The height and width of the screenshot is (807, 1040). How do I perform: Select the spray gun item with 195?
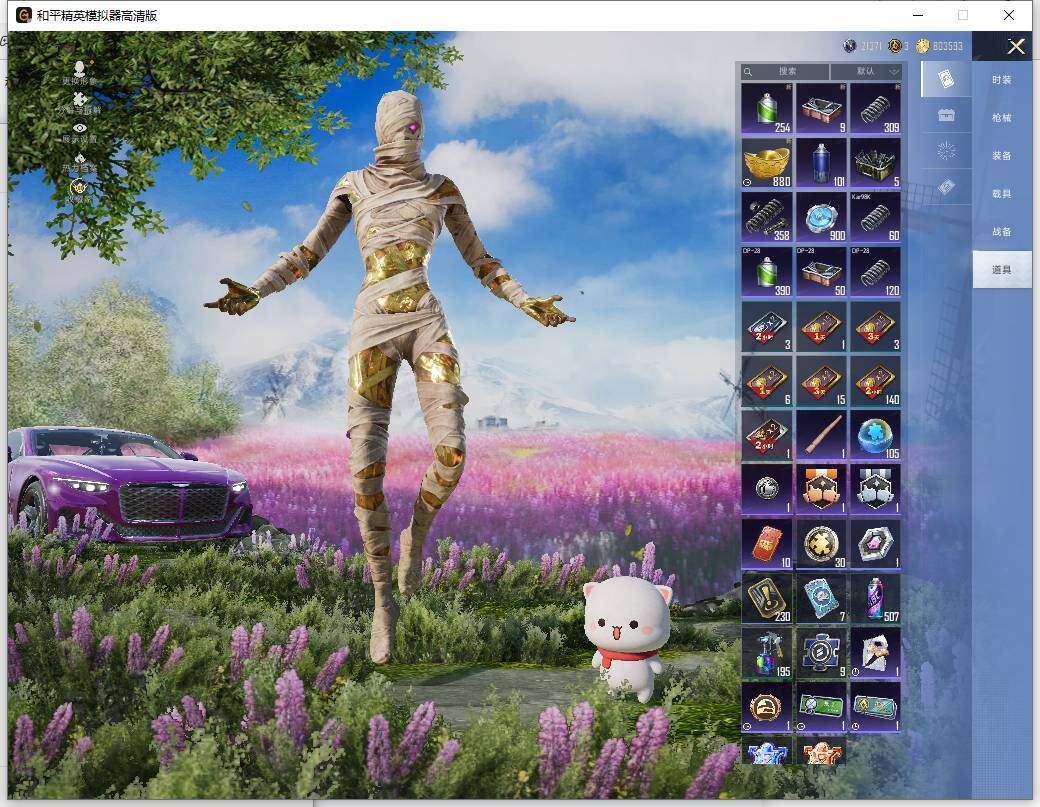pyautogui.click(x=767, y=652)
